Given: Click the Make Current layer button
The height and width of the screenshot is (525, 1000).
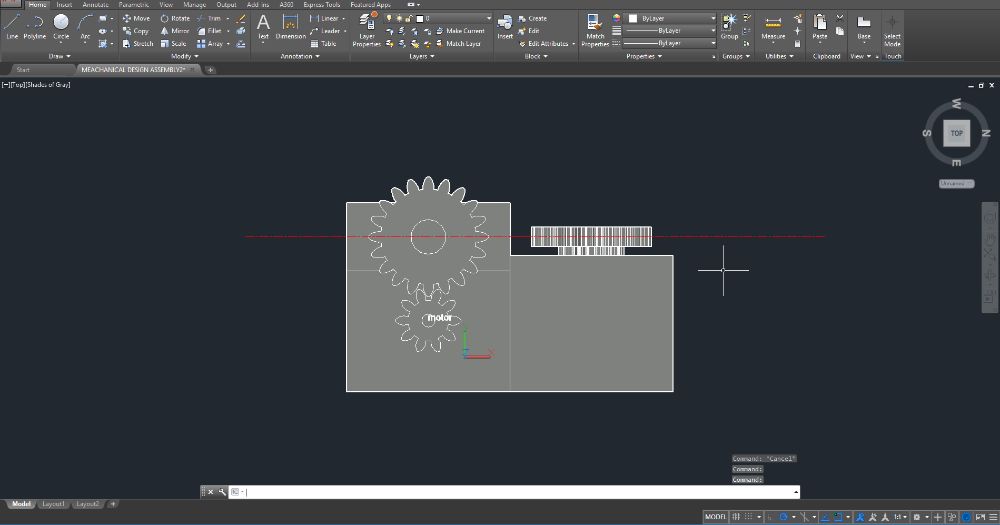Looking at the screenshot, I should coord(460,31).
